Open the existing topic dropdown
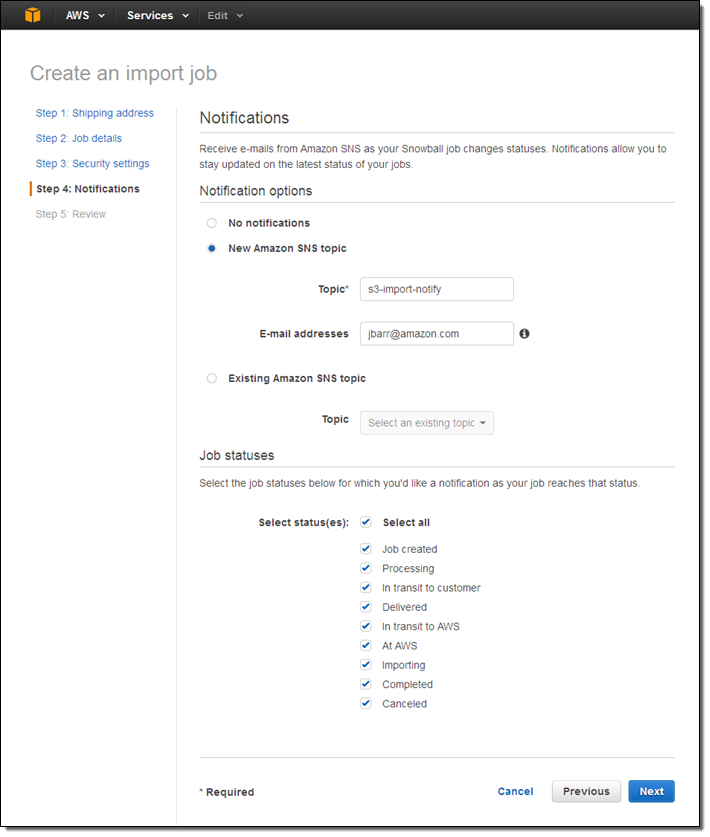This screenshot has width=710, height=837. 427,423
